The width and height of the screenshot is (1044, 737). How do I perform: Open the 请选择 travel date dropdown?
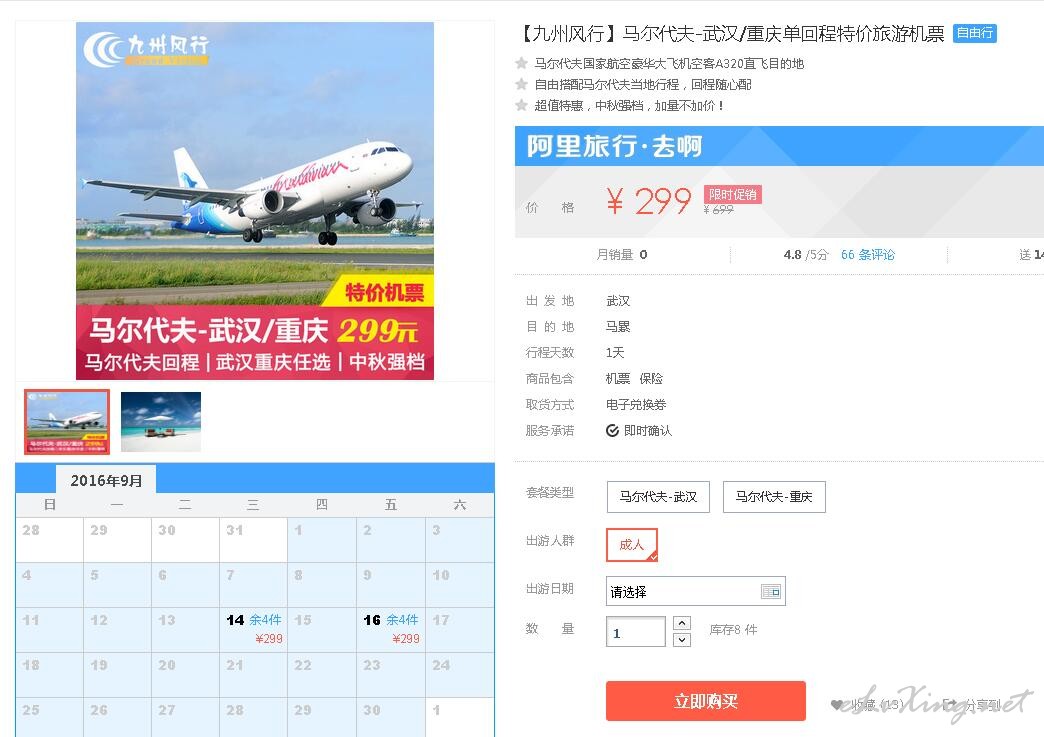point(696,591)
